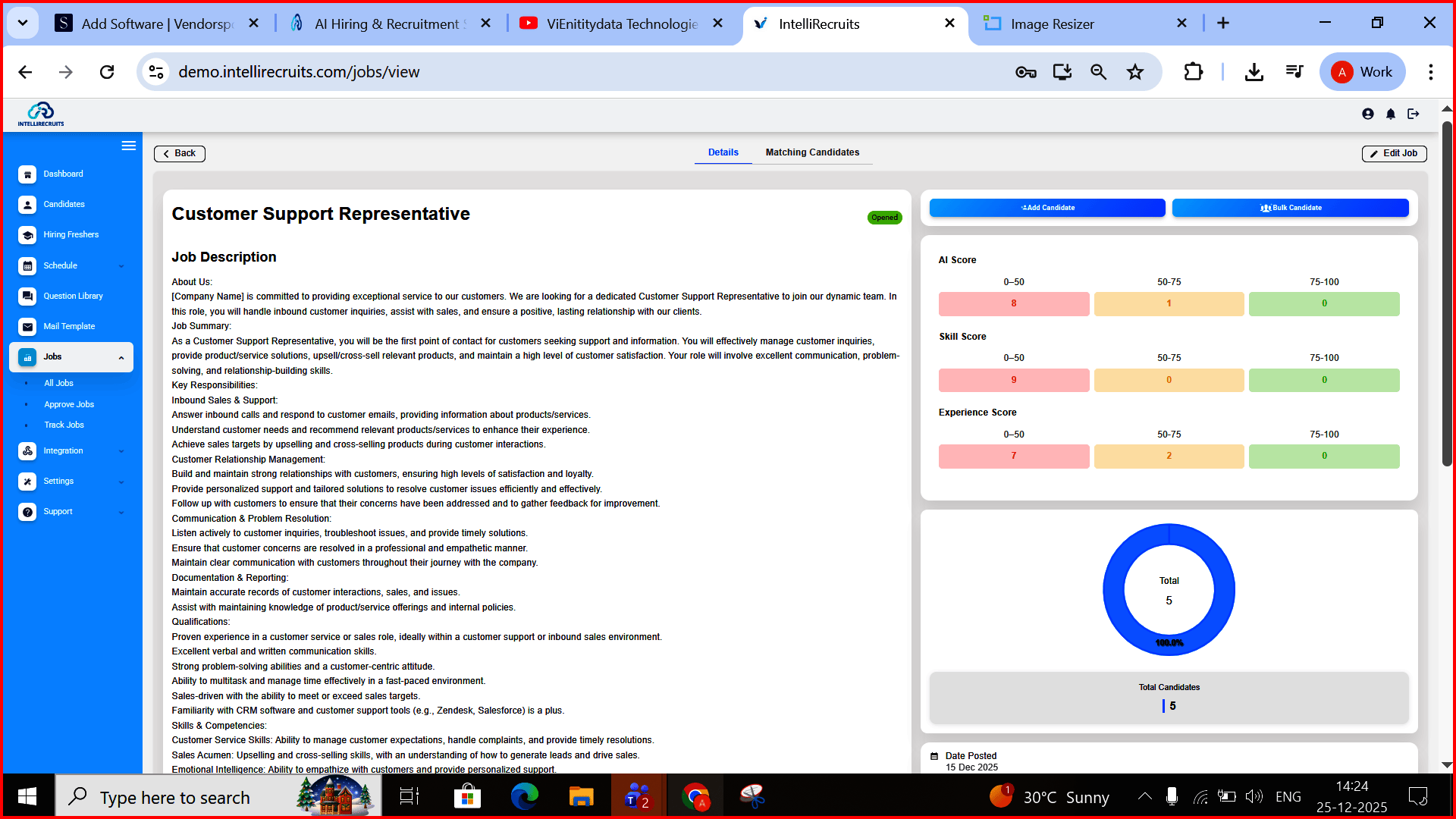Click the Add Candidate button
Screen dimensions: 1456x819
coord(1046,208)
